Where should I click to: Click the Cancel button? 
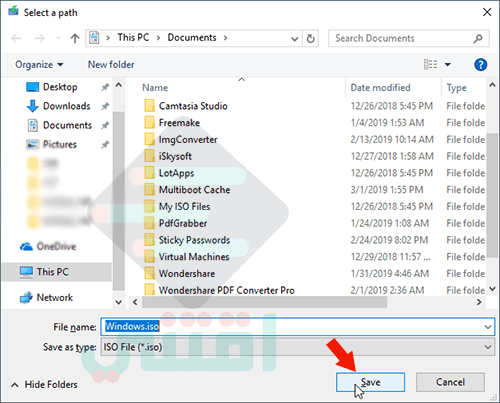tap(450, 382)
